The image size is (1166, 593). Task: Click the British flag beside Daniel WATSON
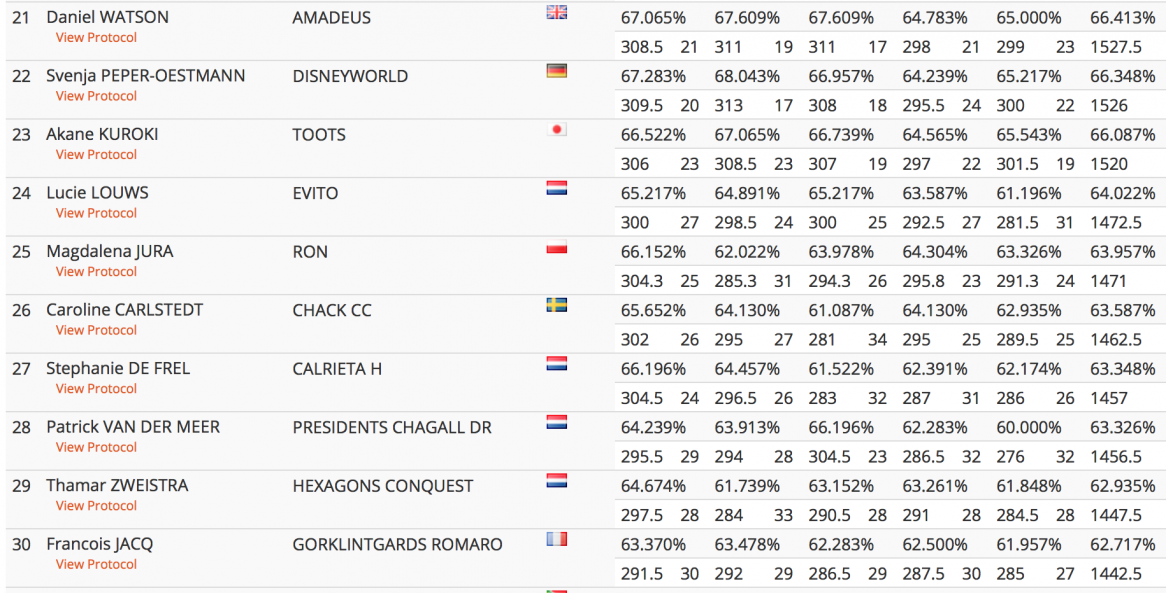(x=557, y=13)
